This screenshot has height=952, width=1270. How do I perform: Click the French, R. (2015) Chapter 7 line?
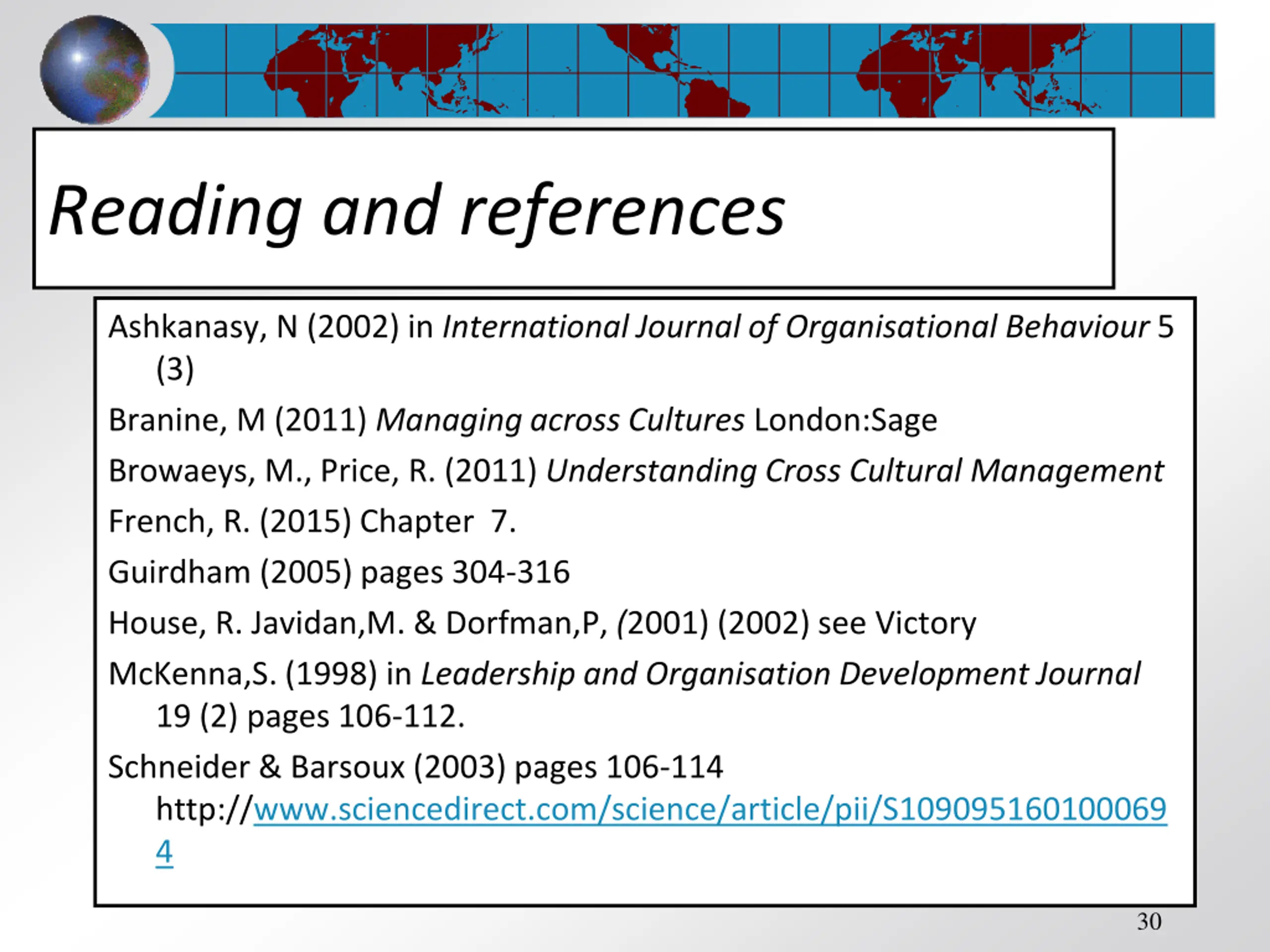(x=312, y=522)
